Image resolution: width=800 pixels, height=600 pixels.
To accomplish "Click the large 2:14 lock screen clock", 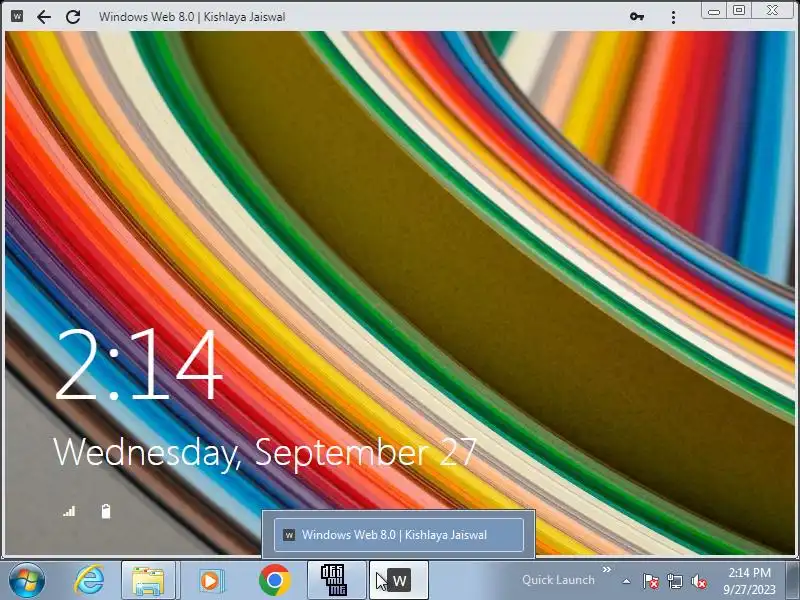I will click(139, 363).
